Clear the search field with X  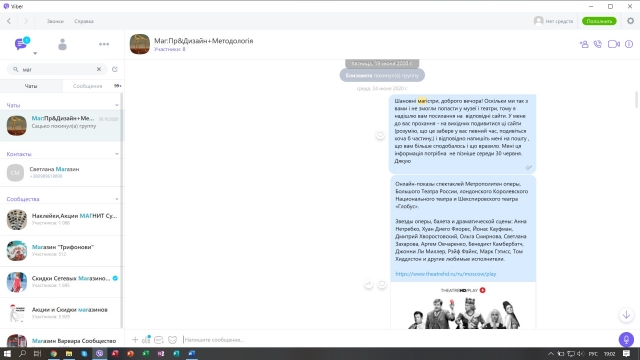pos(99,69)
